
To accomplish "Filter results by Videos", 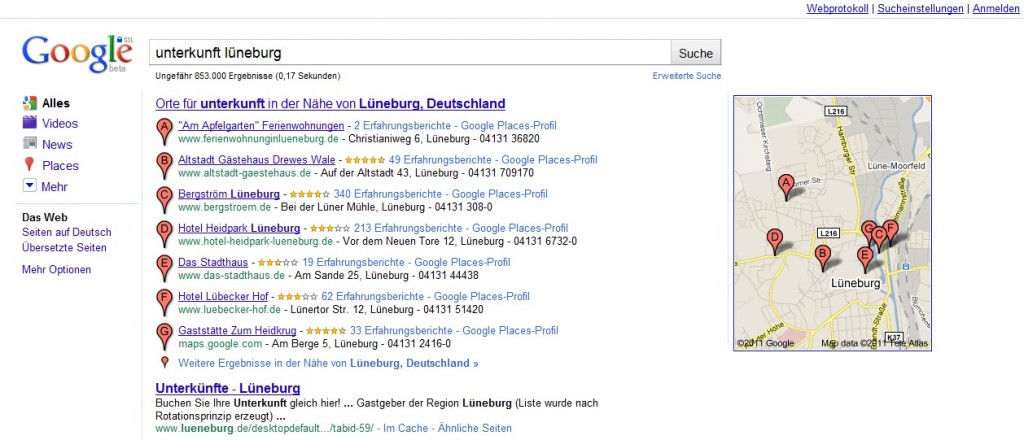I will pos(60,123).
